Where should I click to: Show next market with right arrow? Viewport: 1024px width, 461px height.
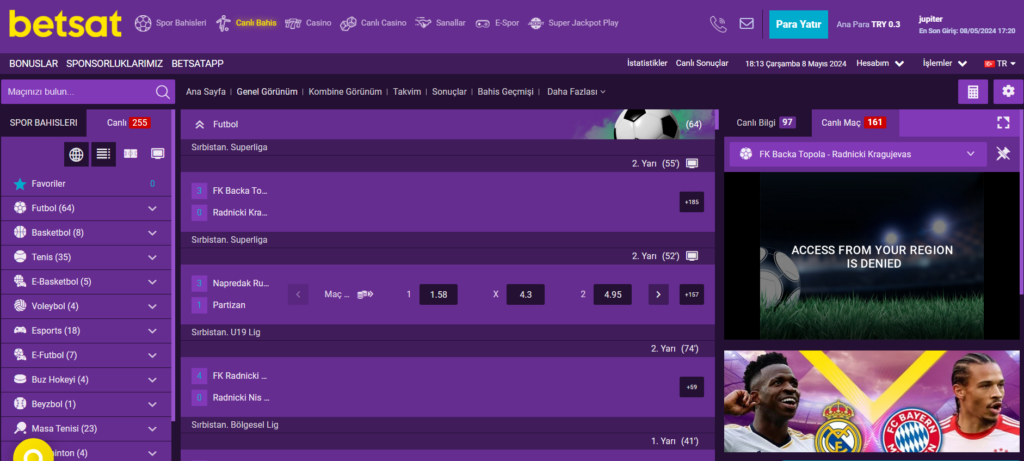[x=658, y=294]
